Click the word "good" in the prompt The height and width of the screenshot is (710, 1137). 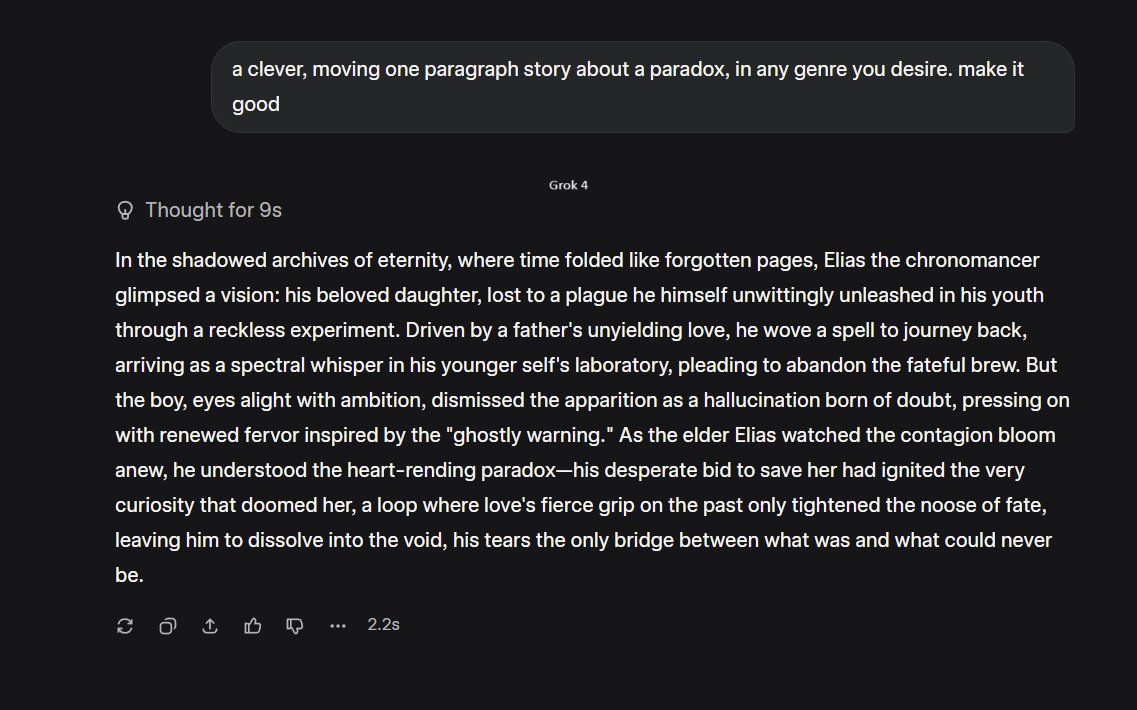coord(256,104)
